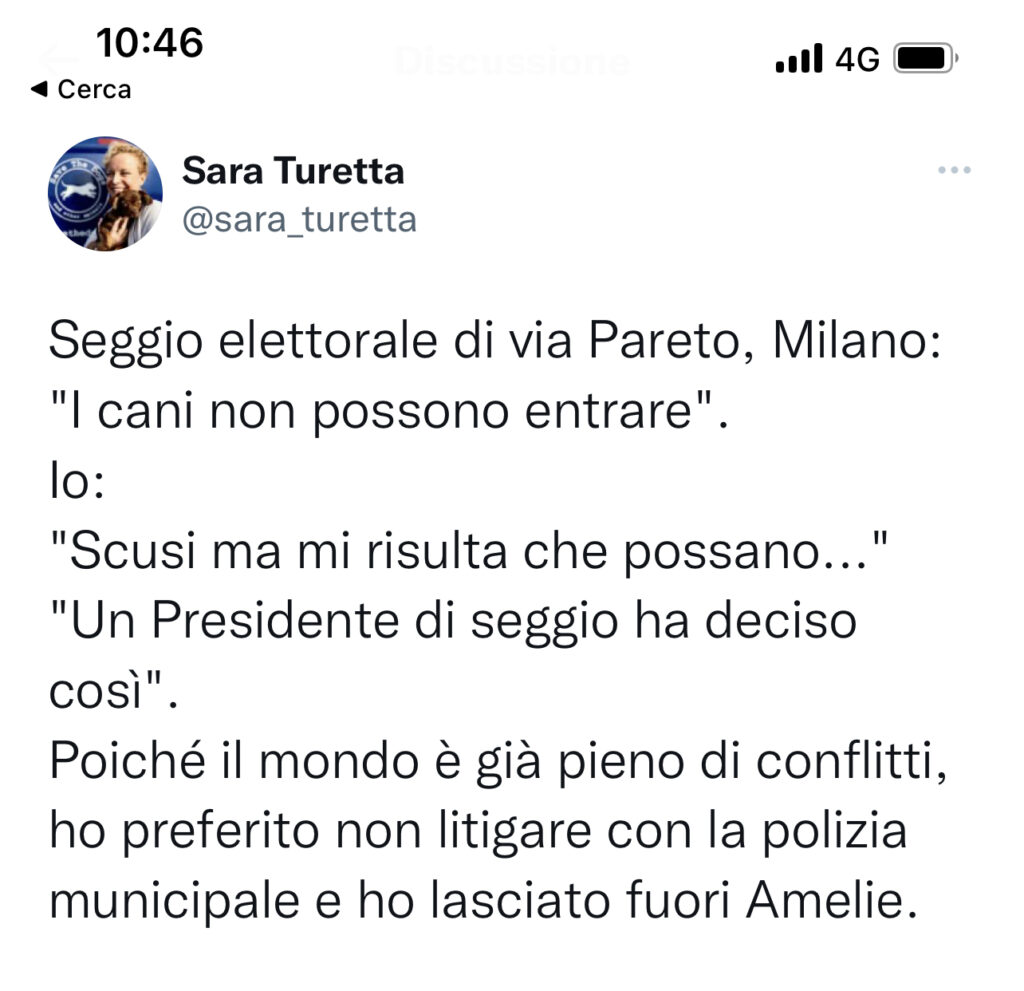Viewport: 1024px width, 991px height.
Task: Tap the line "Un Presidente di seggio ha deciso"
Action: [x=453, y=621]
